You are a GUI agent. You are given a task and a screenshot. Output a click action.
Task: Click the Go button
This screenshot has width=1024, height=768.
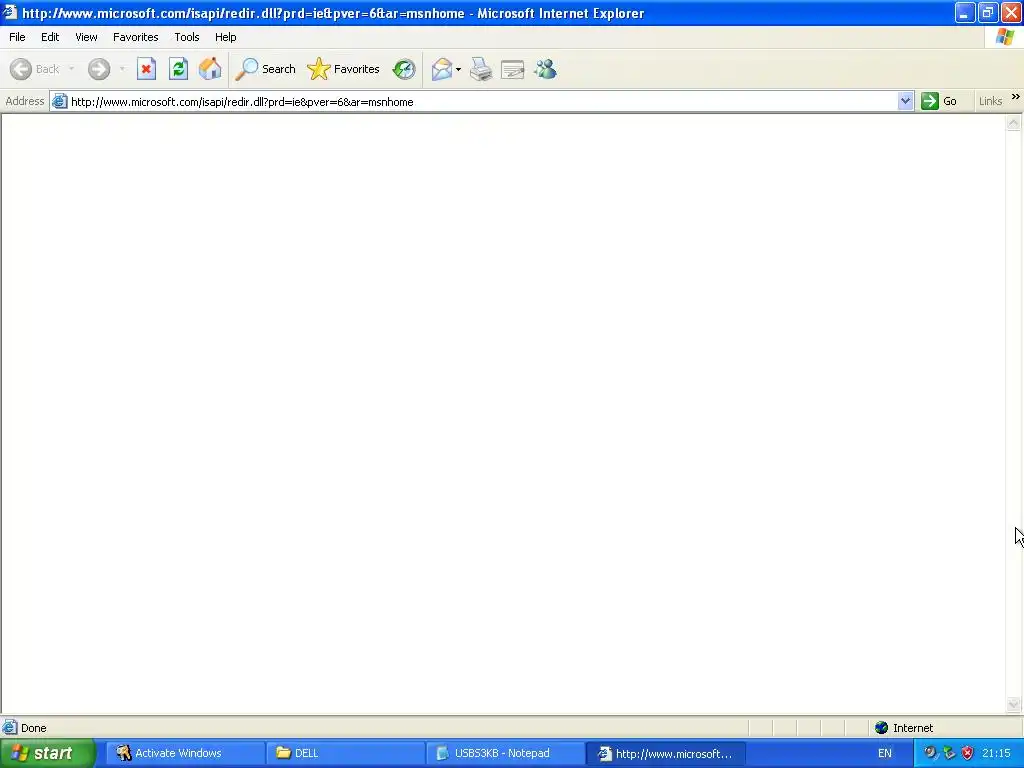click(x=939, y=101)
